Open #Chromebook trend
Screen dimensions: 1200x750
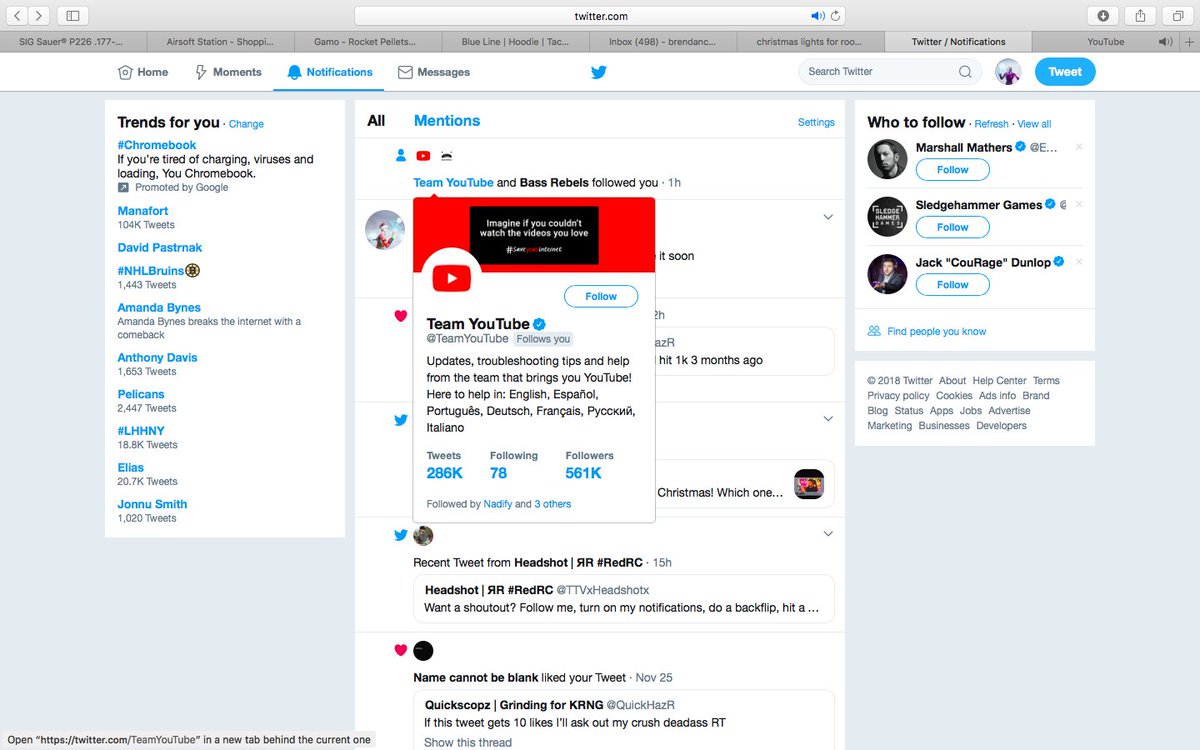point(157,145)
